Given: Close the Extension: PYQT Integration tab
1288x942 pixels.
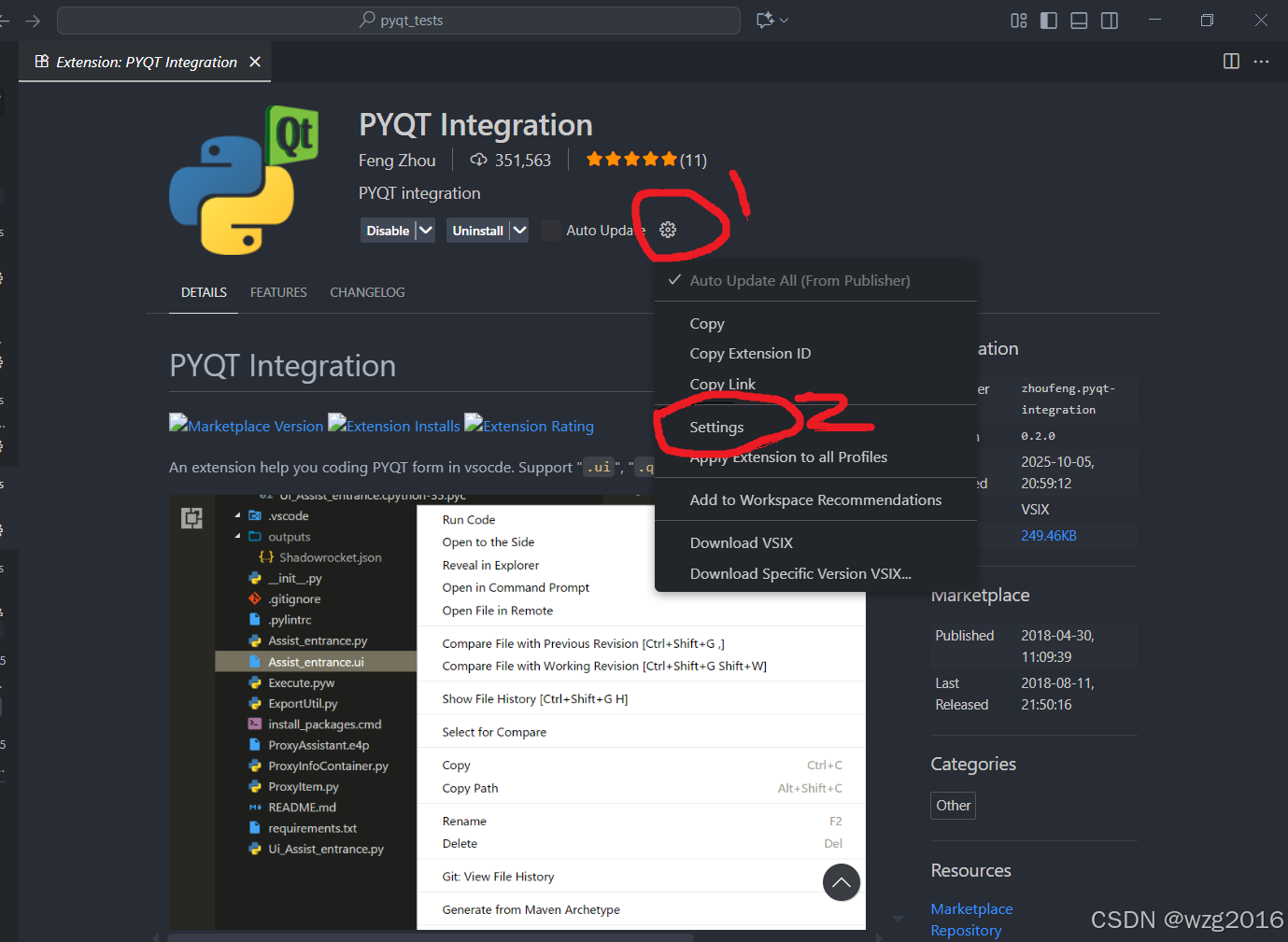Looking at the screenshot, I should tap(255, 62).
